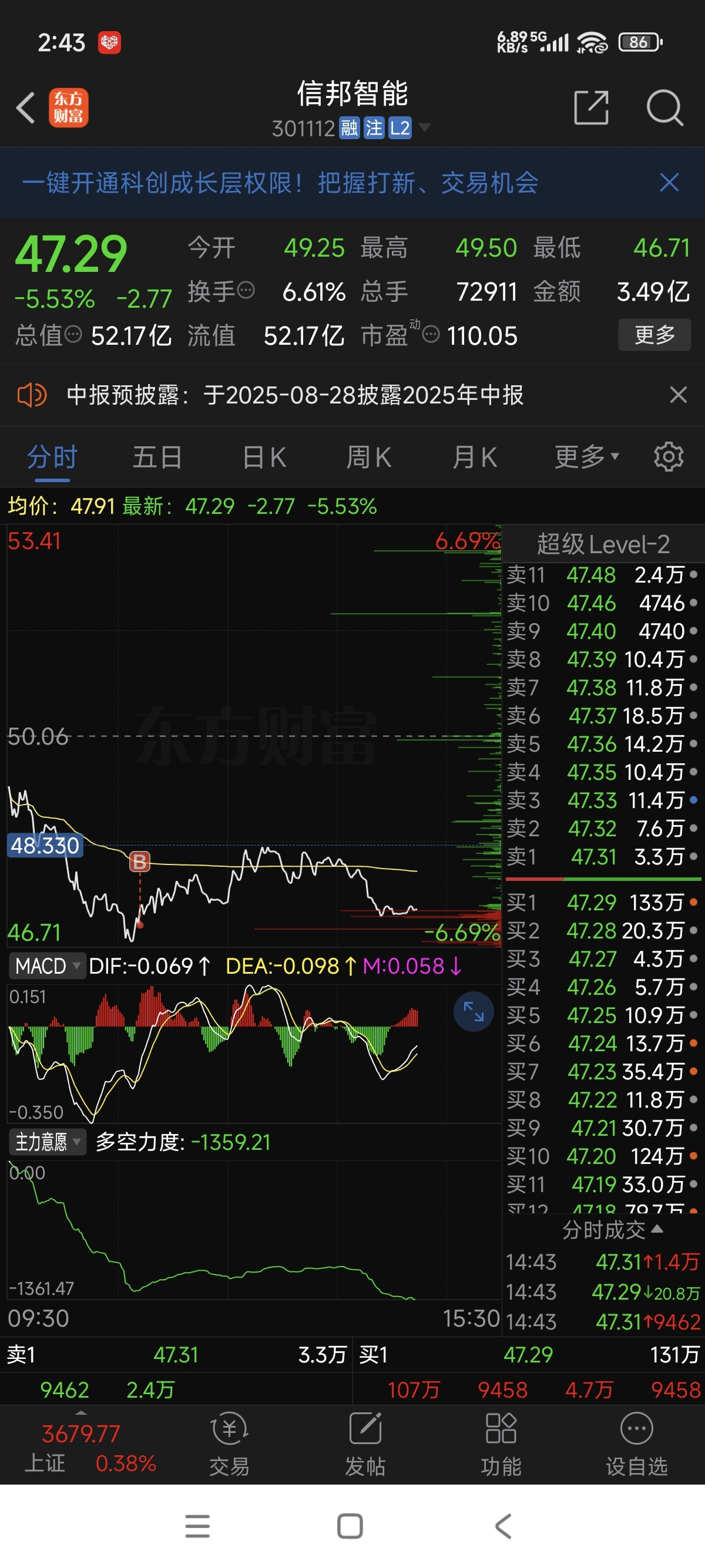Select the 分时 chart tab
The width and height of the screenshot is (705, 1568).
point(52,457)
